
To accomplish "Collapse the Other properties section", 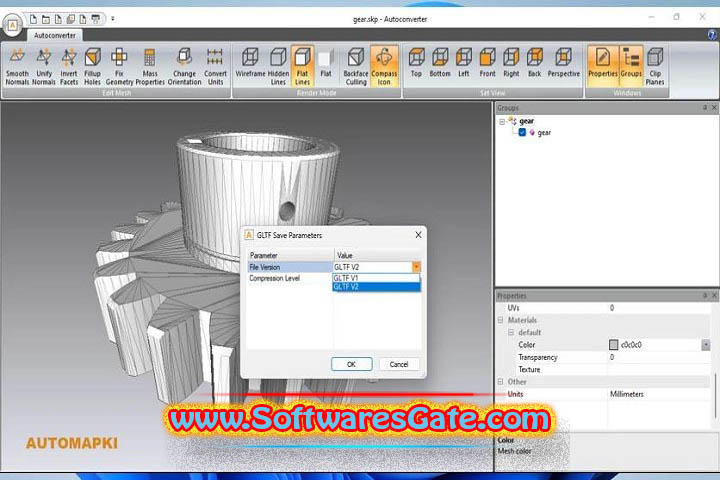I will point(501,381).
